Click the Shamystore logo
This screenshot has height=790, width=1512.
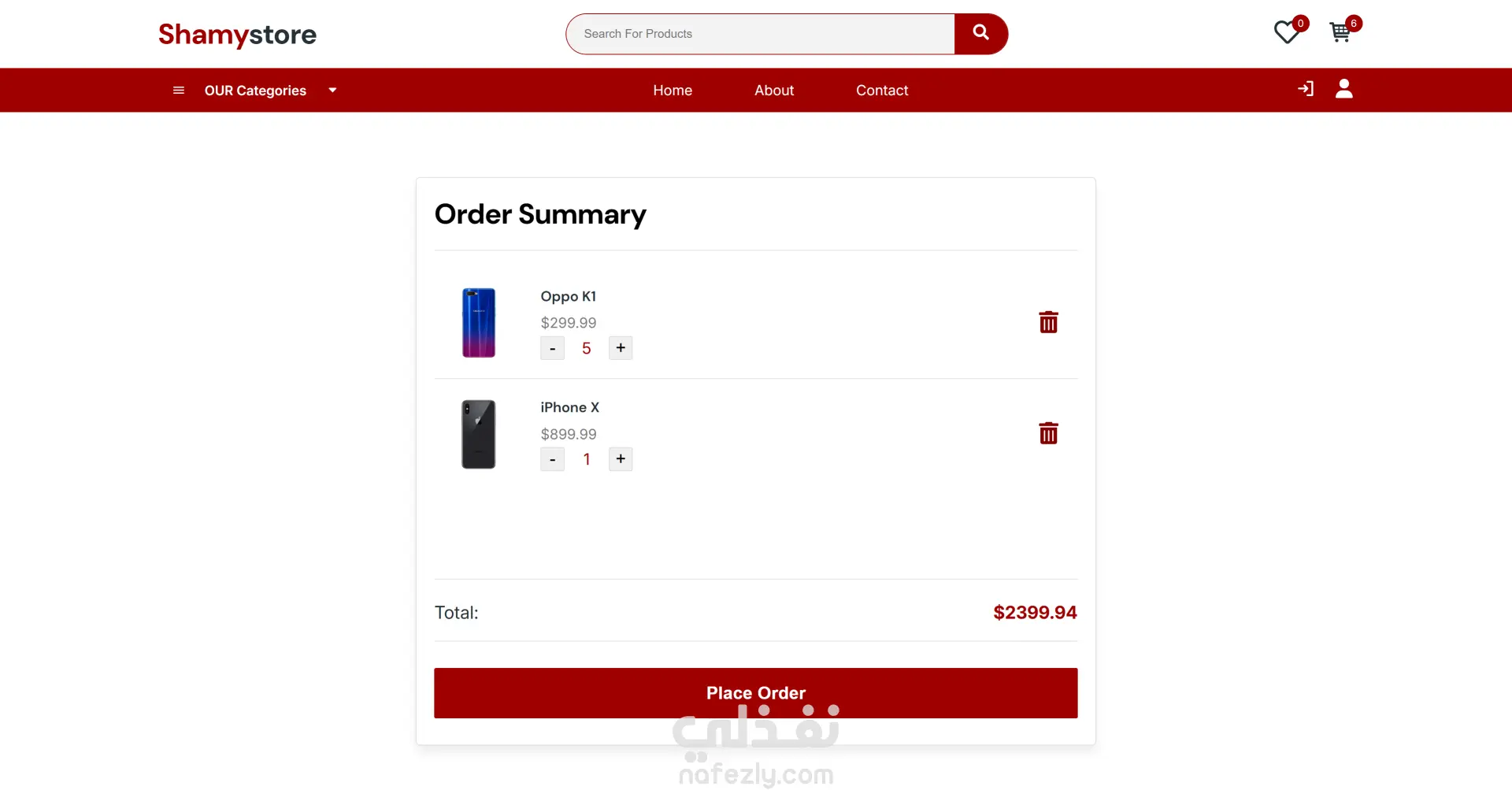click(237, 35)
